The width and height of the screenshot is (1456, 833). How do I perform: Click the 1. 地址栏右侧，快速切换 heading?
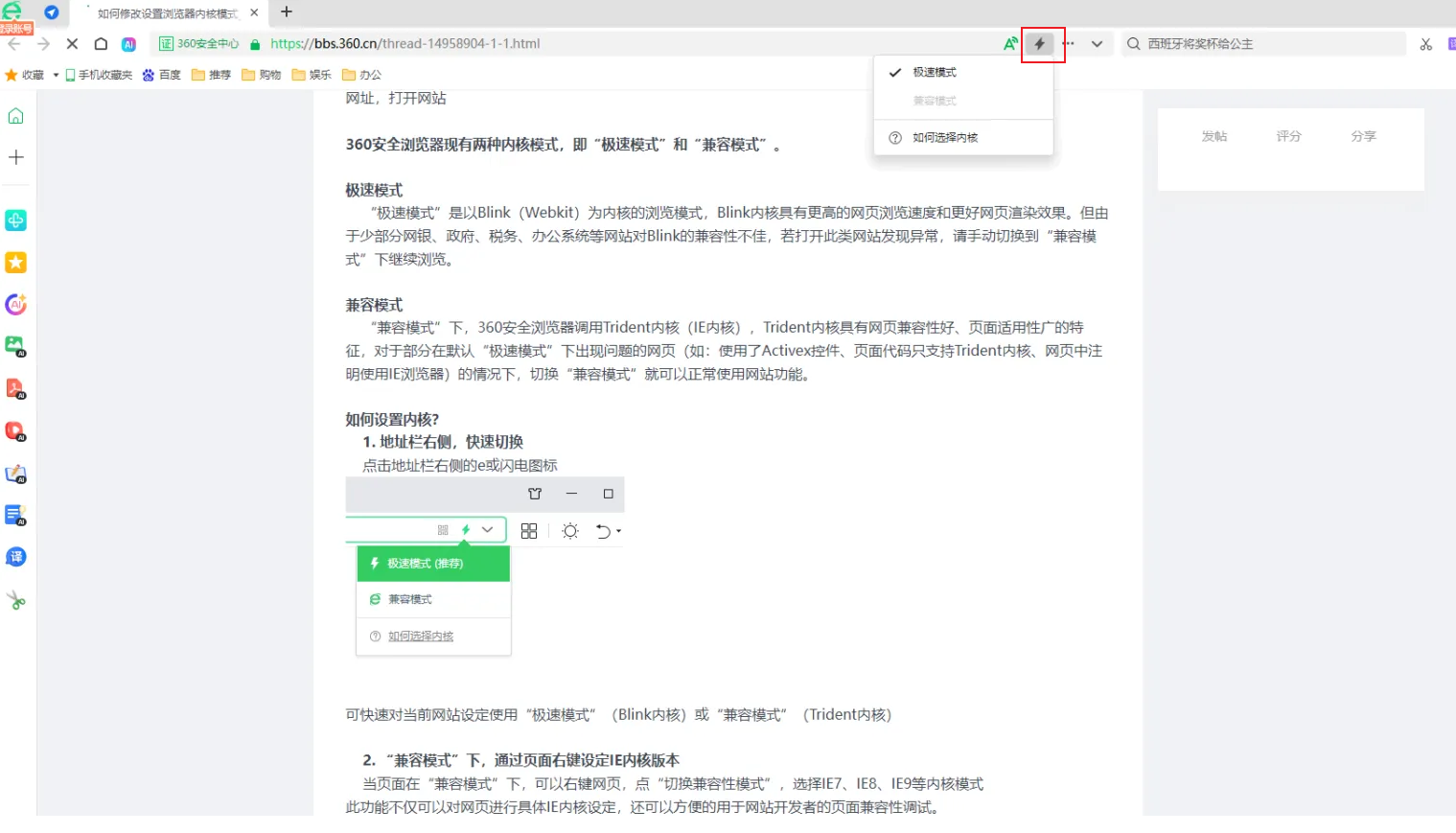443,442
